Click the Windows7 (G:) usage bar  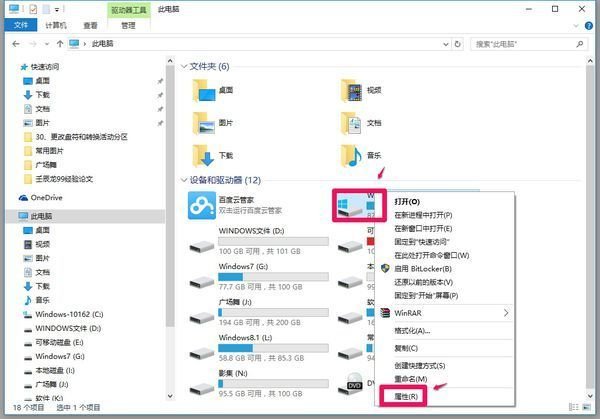[x=273, y=277]
